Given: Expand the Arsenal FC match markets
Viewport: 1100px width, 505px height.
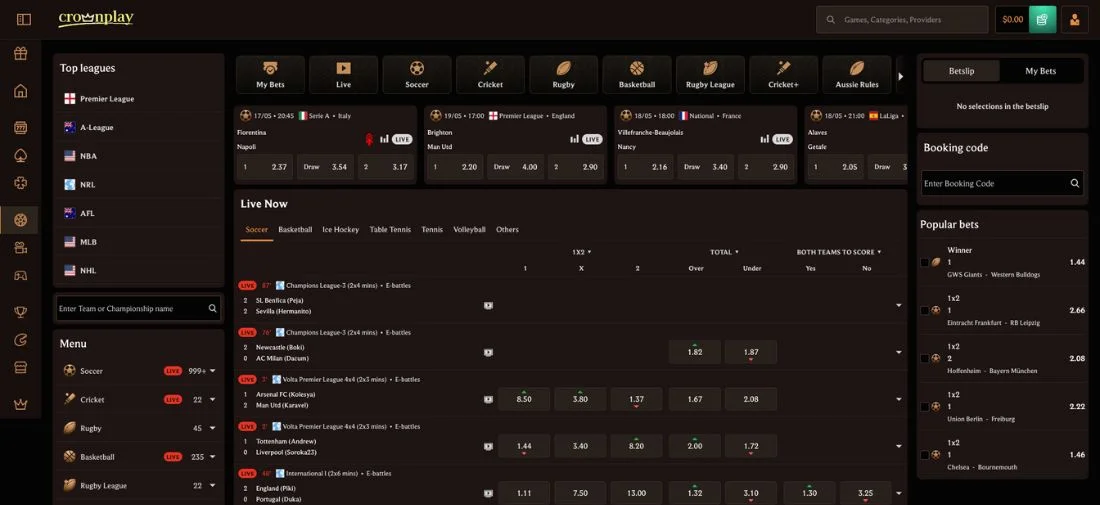Looking at the screenshot, I should coord(899,400).
